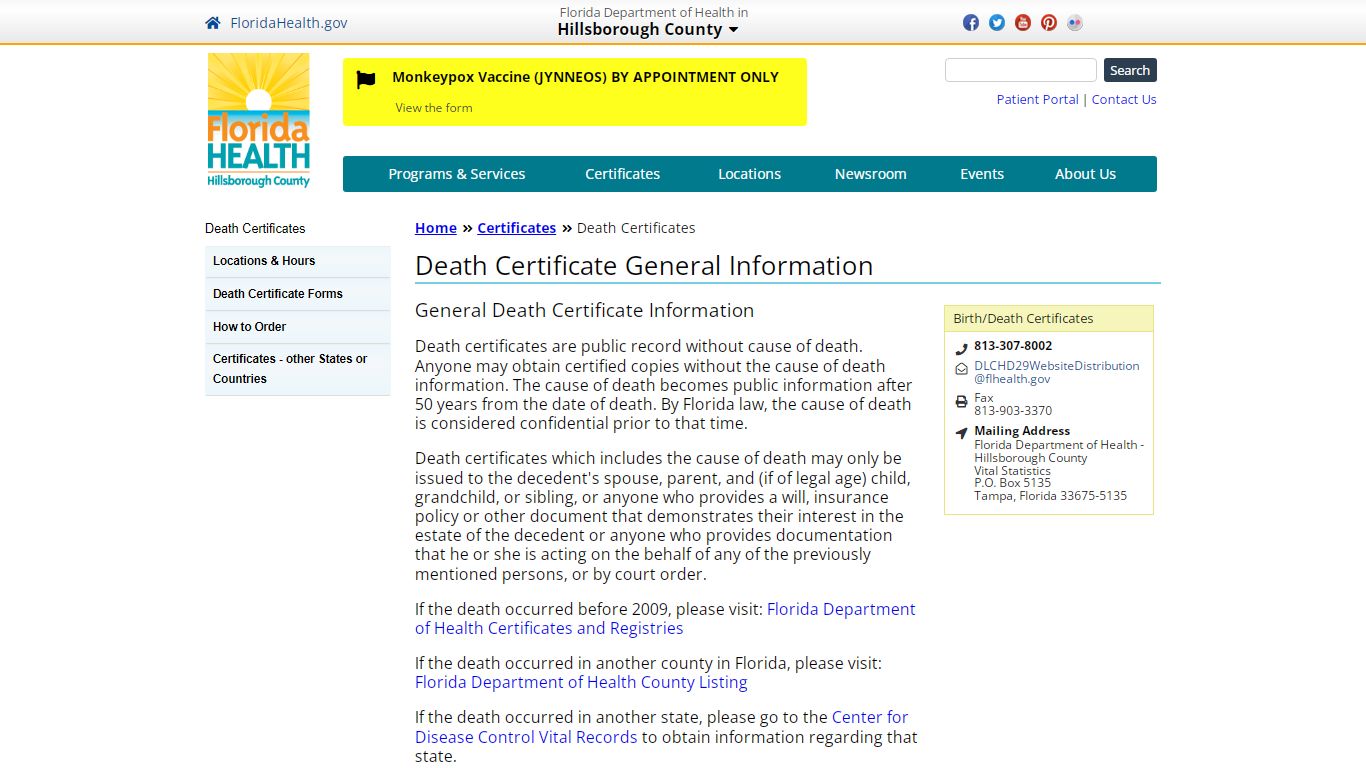
Task: Click the home icon beside FloridaHealth.gov
Action: (x=212, y=23)
